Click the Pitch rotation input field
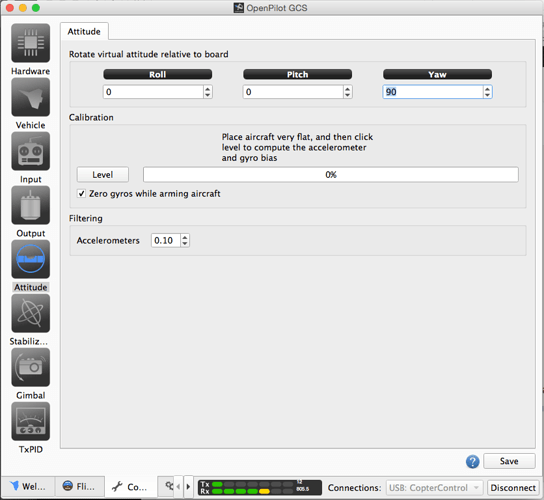 click(x=293, y=92)
